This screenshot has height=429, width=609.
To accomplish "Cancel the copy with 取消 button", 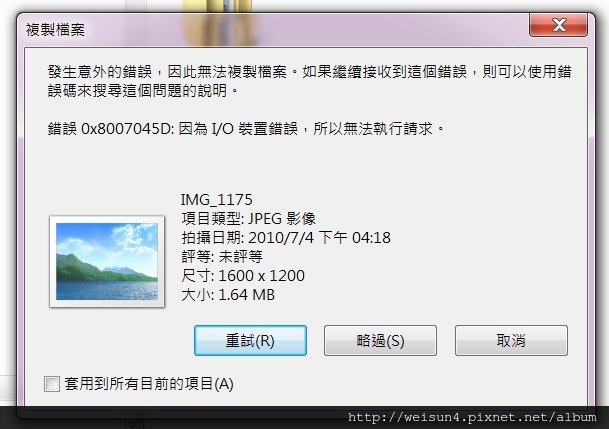I will [511, 340].
